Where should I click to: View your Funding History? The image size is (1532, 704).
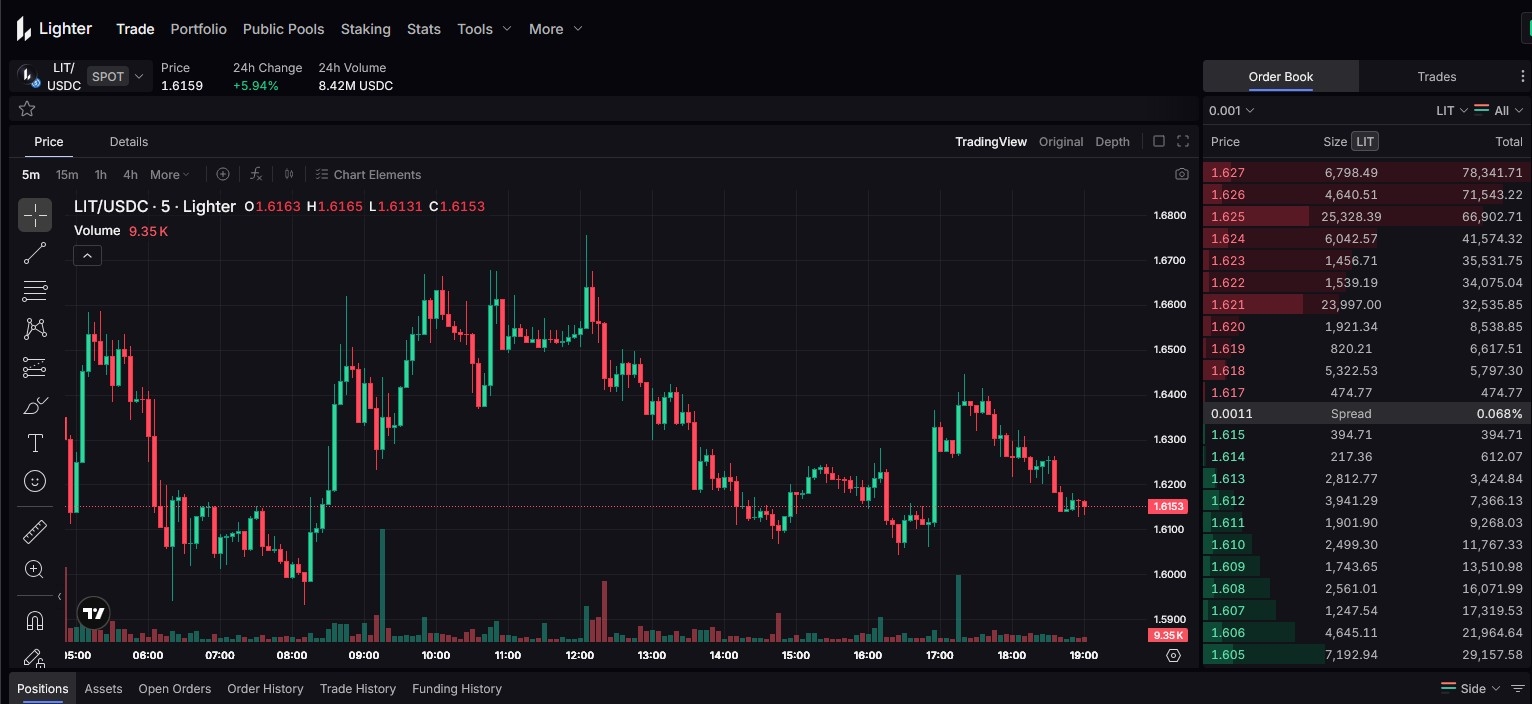(x=457, y=689)
